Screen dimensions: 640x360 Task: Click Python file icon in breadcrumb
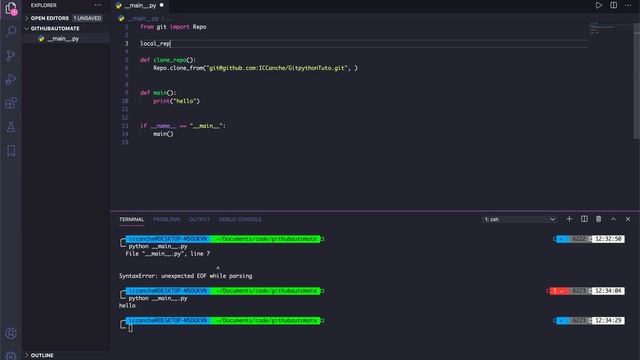tap(121, 18)
